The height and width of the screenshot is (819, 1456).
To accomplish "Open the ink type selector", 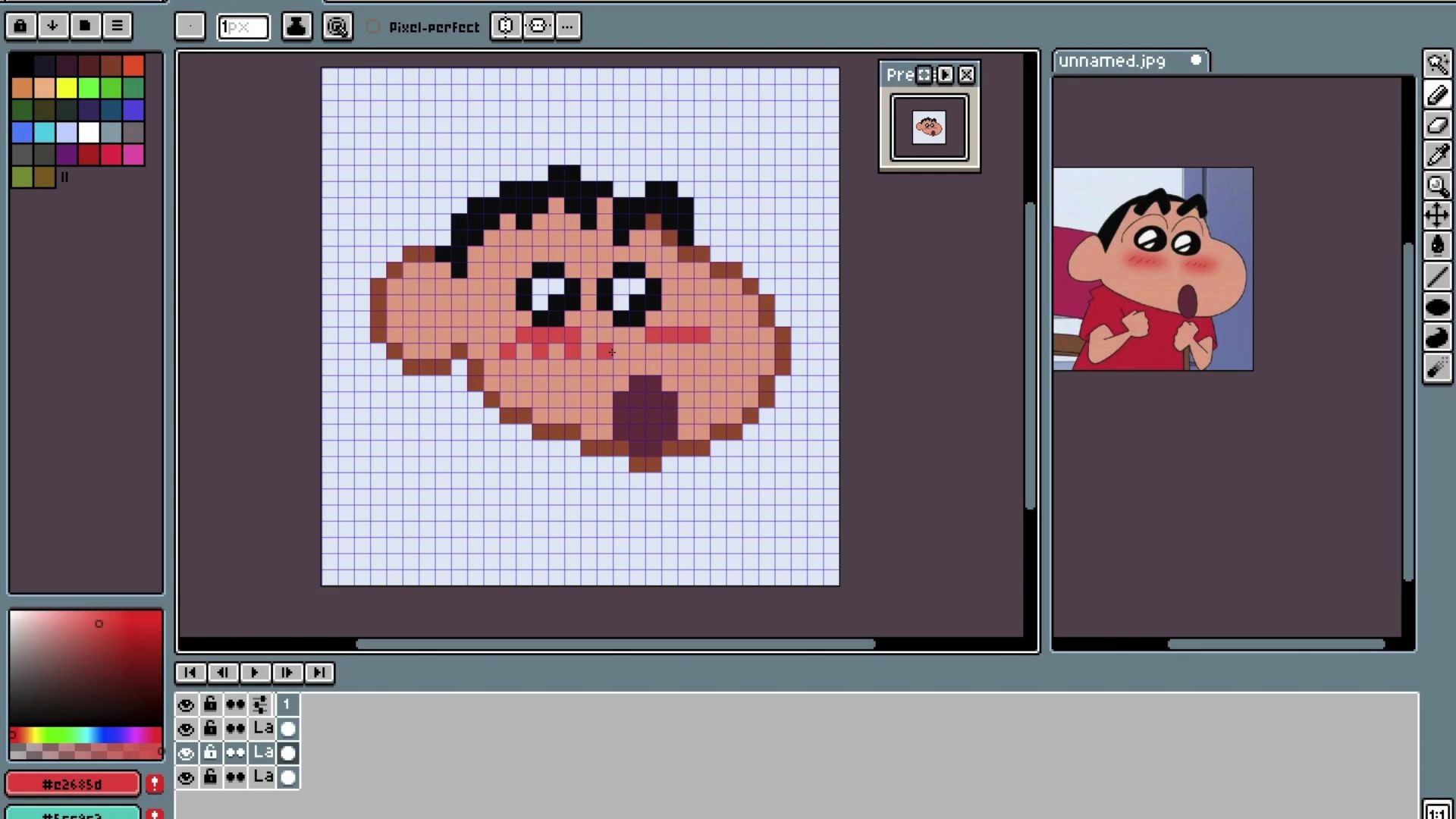I will coord(297,27).
